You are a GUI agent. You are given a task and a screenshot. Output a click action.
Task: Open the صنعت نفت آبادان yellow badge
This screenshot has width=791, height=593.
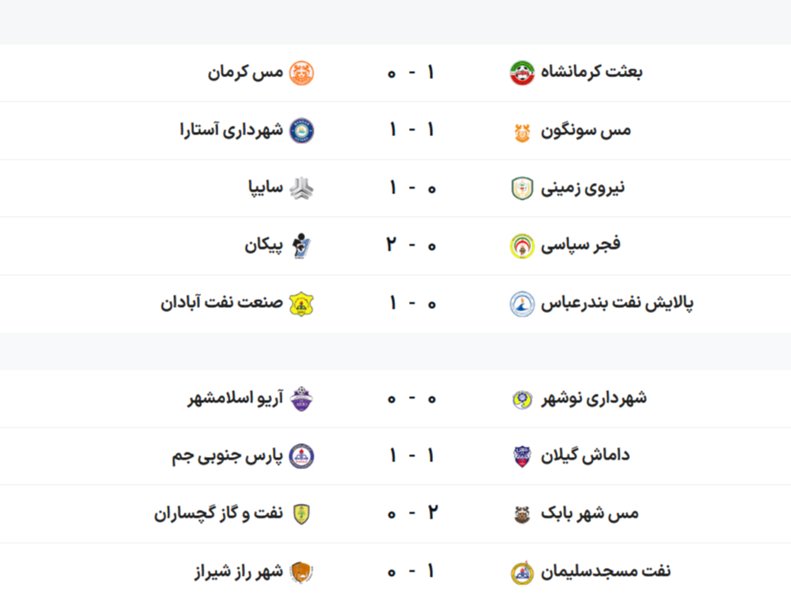[x=301, y=304]
